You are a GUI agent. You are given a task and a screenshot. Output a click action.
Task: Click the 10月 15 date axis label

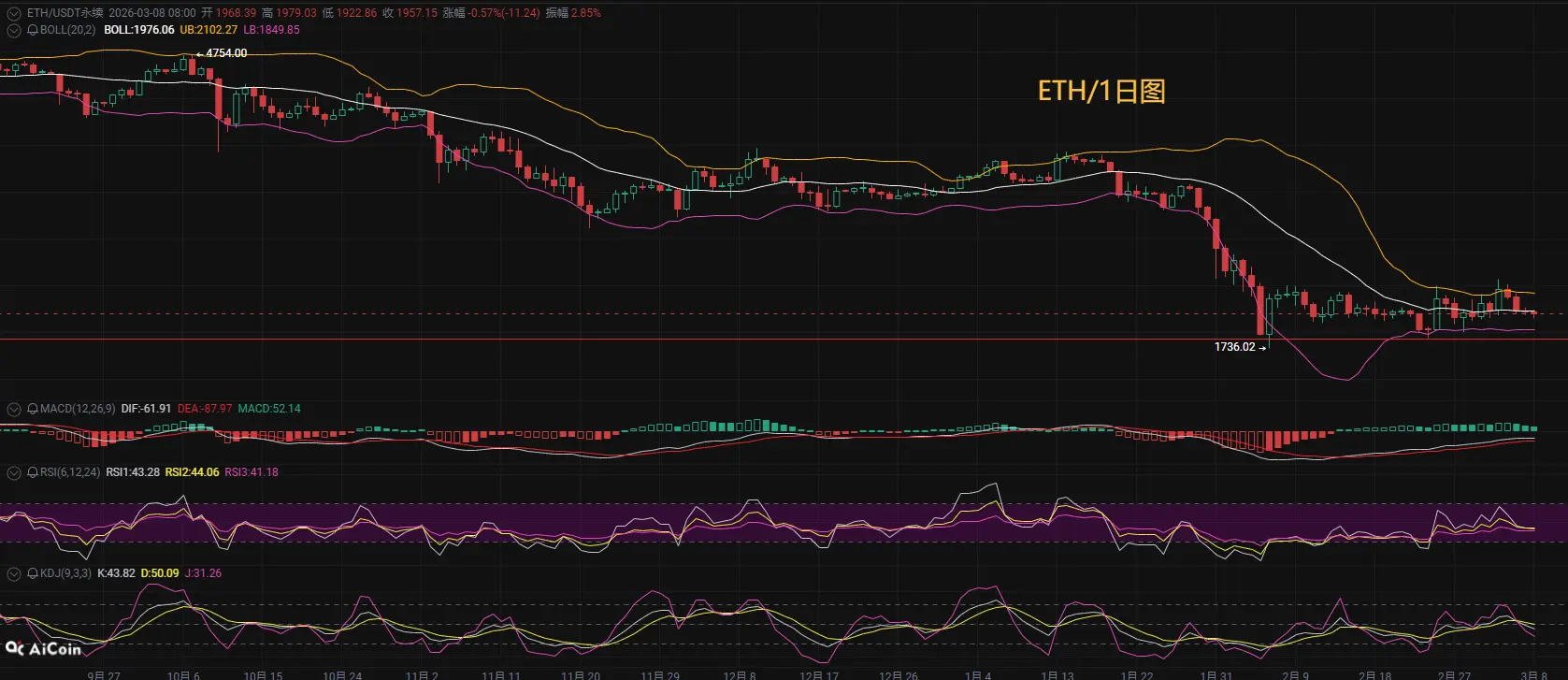(263, 675)
